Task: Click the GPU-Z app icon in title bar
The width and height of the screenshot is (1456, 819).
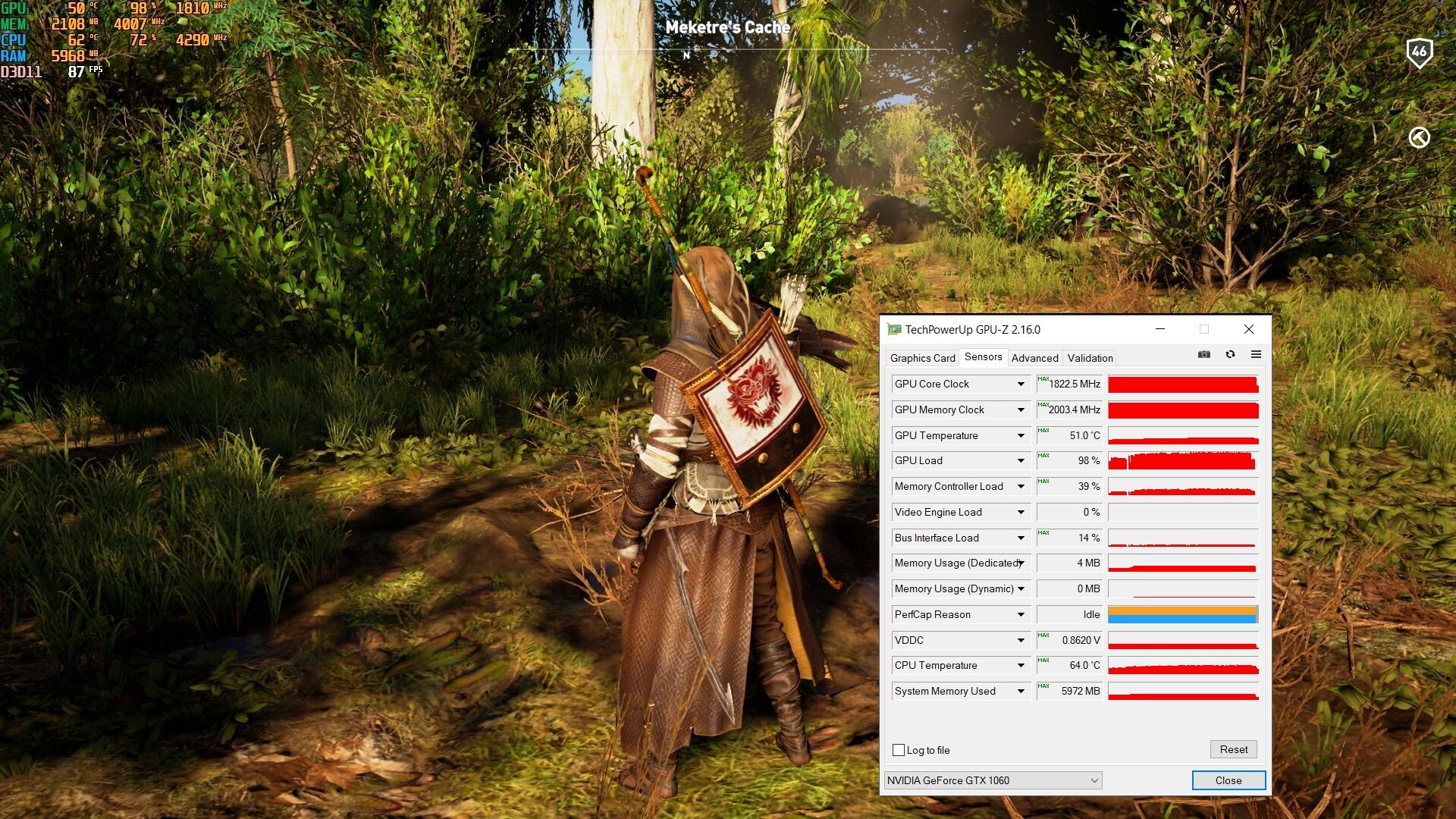Action: (894, 329)
